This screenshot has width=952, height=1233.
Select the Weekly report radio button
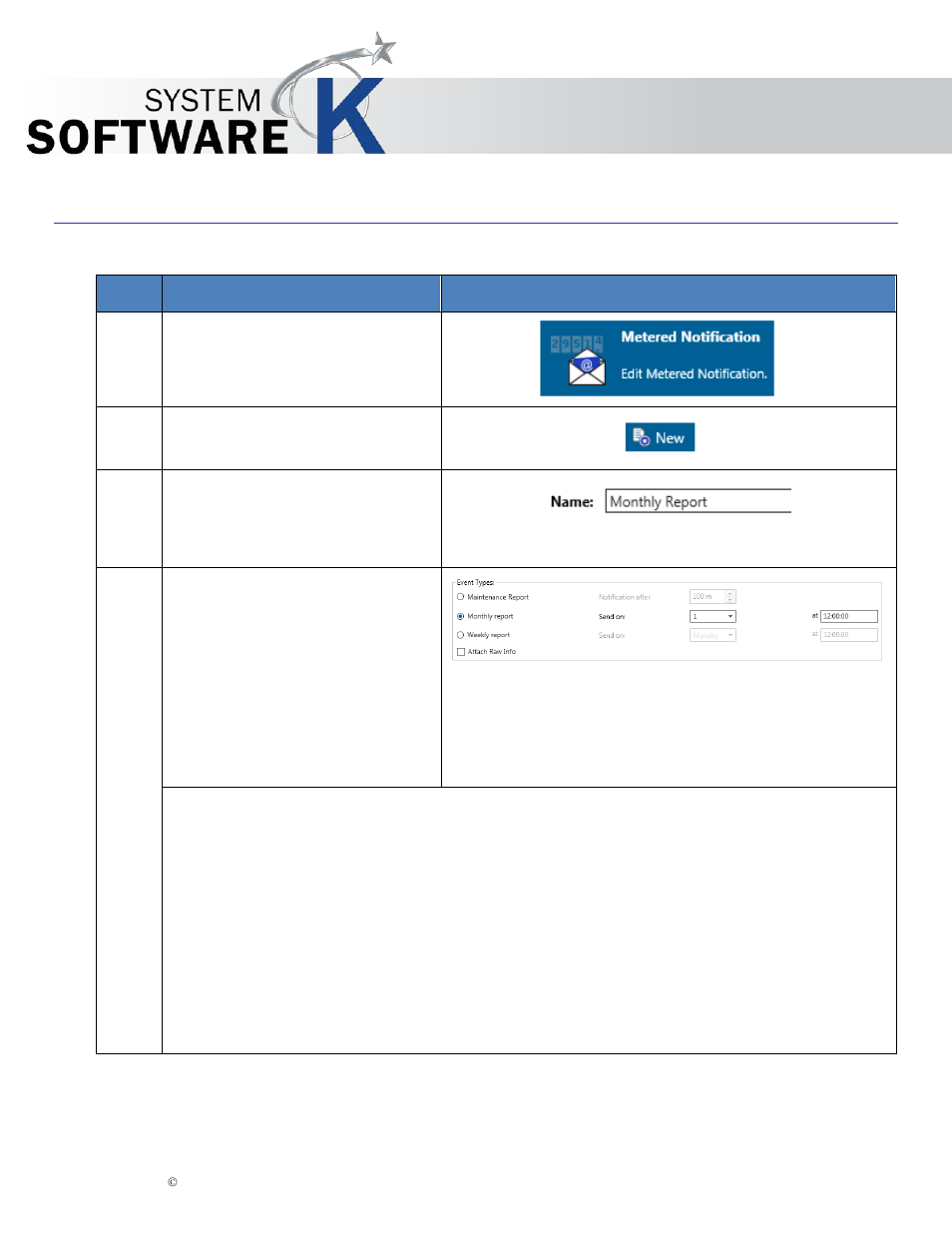tap(460, 635)
